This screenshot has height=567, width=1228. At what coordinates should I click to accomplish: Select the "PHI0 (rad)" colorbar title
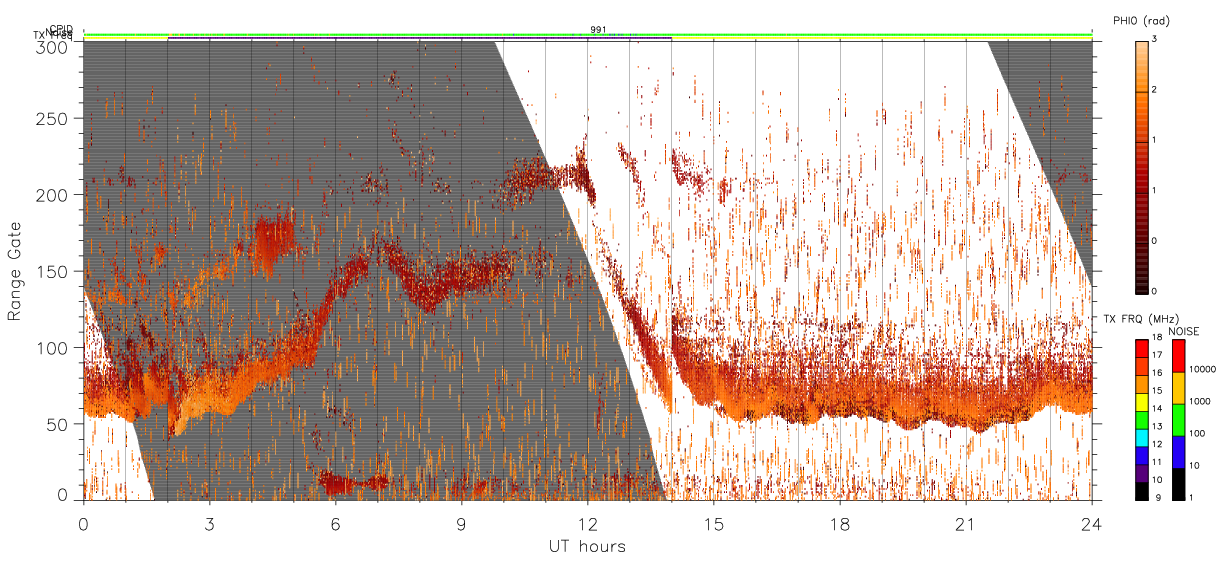[x=1141, y=21]
